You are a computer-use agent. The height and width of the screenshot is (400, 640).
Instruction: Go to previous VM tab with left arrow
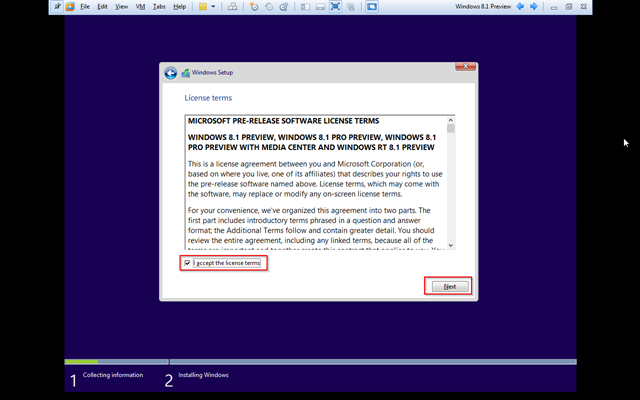tap(520, 7)
